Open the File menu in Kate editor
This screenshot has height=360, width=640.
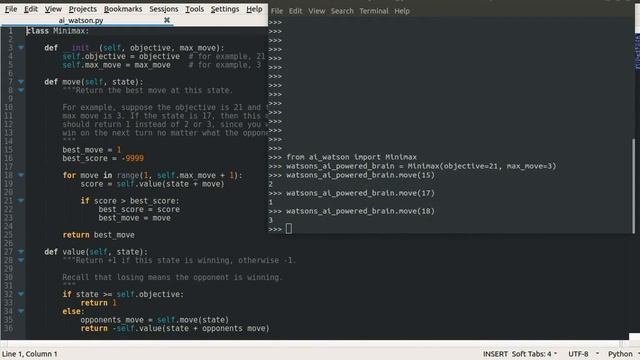click(x=11, y=9)
